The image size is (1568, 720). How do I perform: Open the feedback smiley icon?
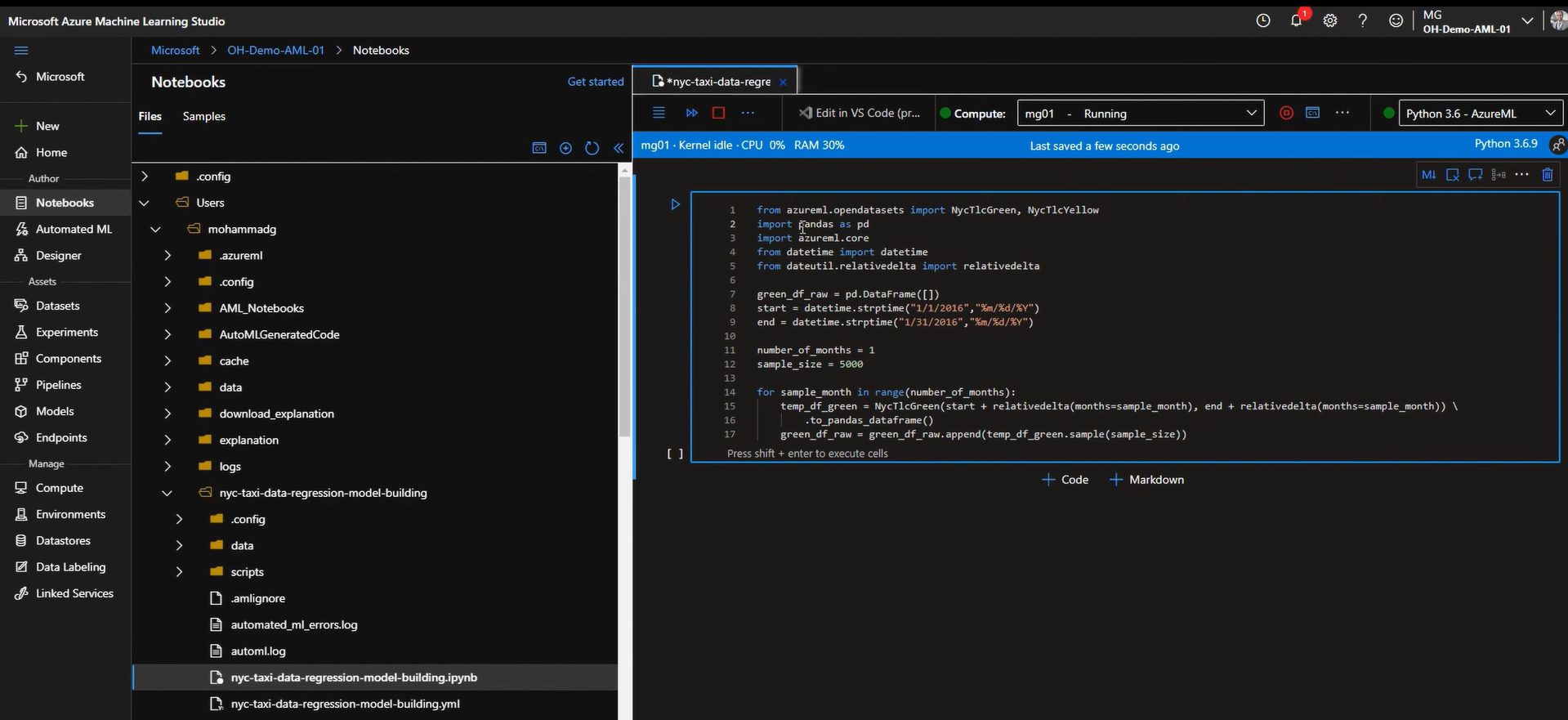click(1396, 20)
